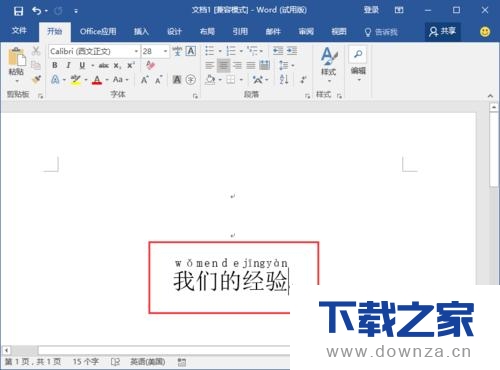
Task: Click the Increase Indent icon
Action: [x=292, y=51]
